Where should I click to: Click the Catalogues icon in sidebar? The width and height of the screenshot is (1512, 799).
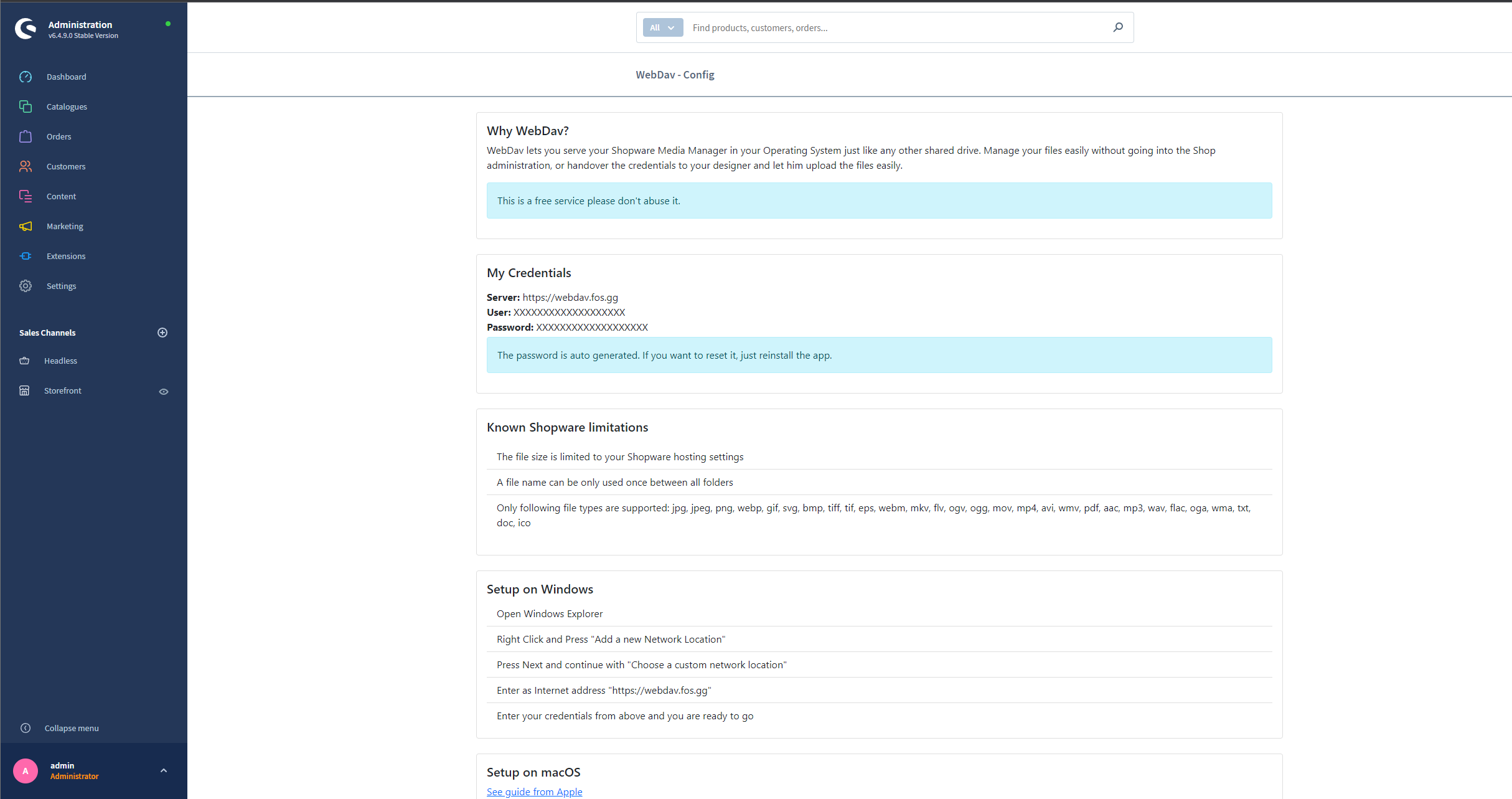point(26,106)
